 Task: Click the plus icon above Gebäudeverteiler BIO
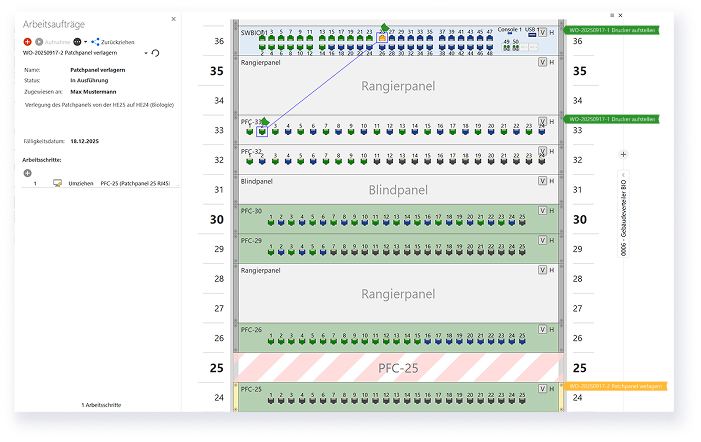(x=623, y=154)
